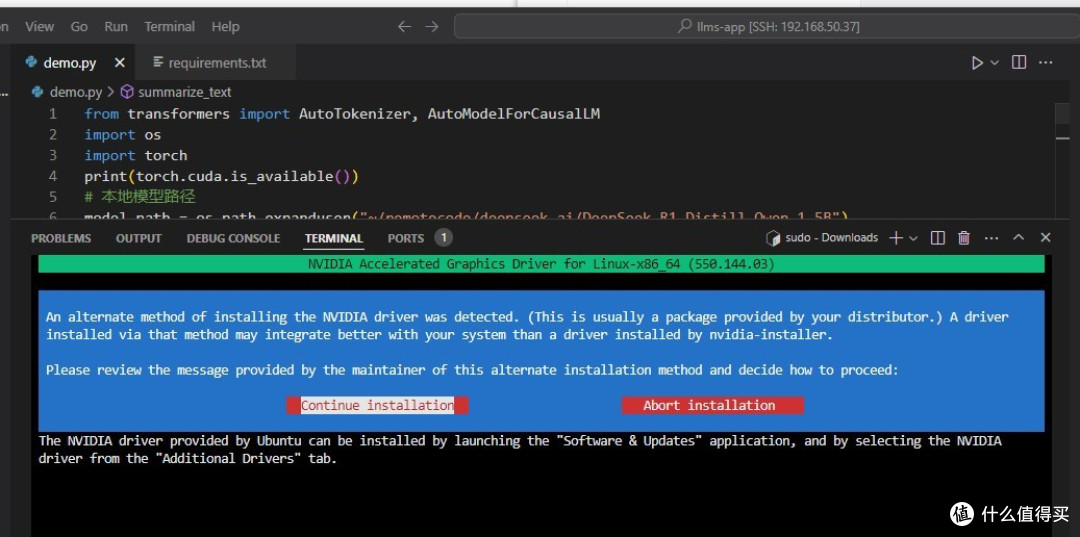Image resolution: width=1080 pixels, height=537 pixels.
Task: Go back with the left arrow
Action: (x=404, y=27)
